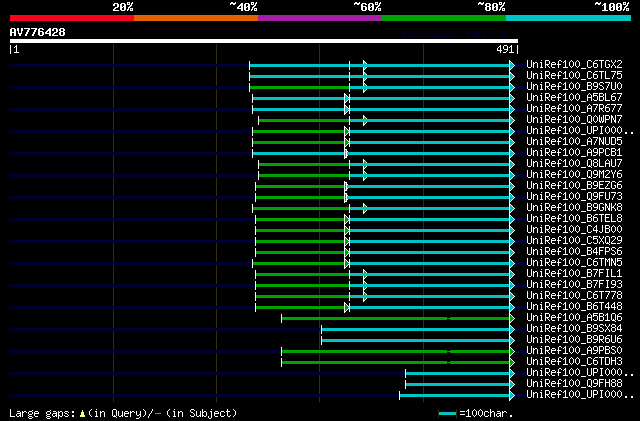Click the end arrowhead of the UniRef100_C6TGX2 alignment
640x421 pixels.
512,65
